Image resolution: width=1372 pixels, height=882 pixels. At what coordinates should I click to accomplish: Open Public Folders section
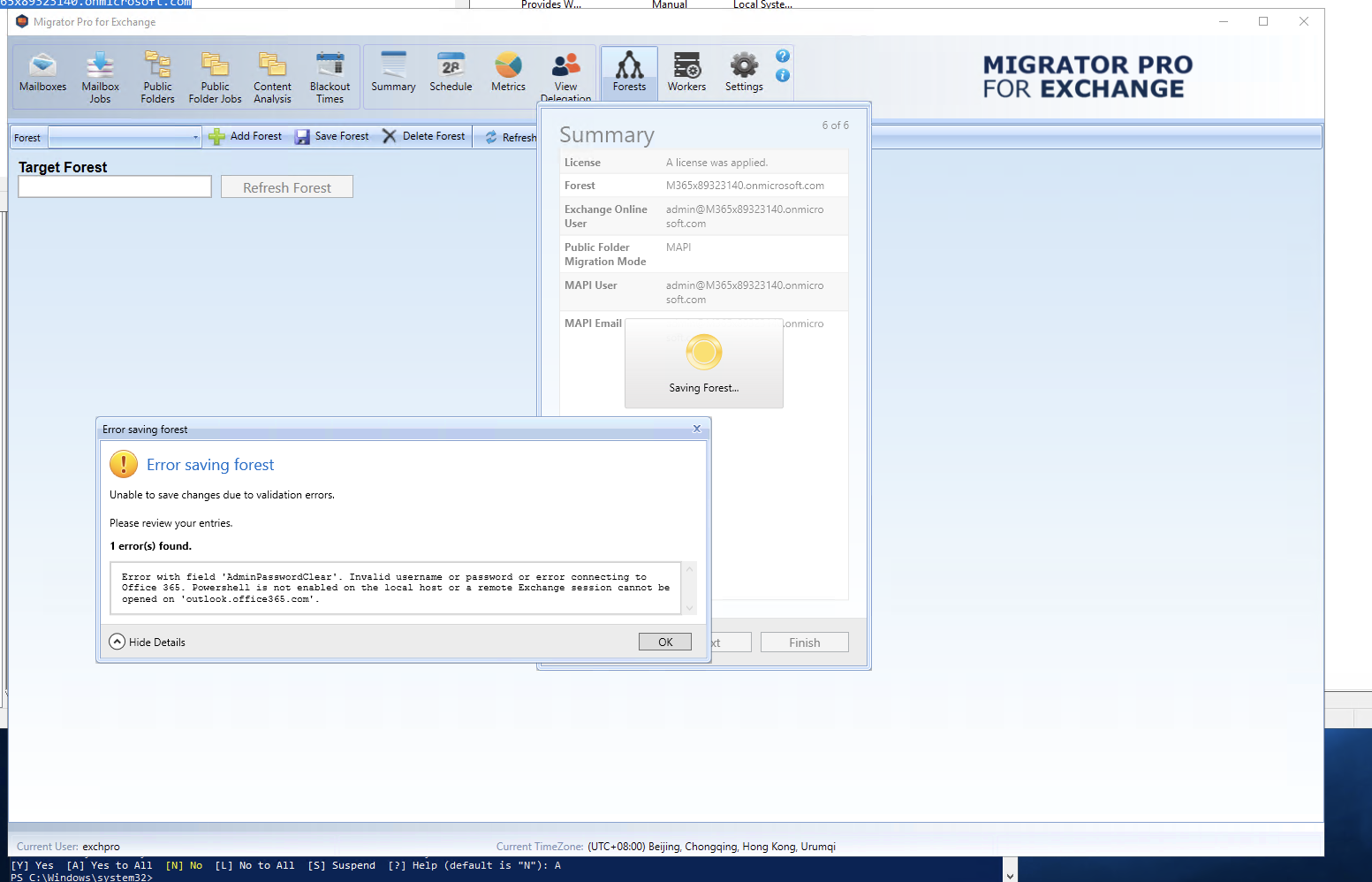point(157,77)
